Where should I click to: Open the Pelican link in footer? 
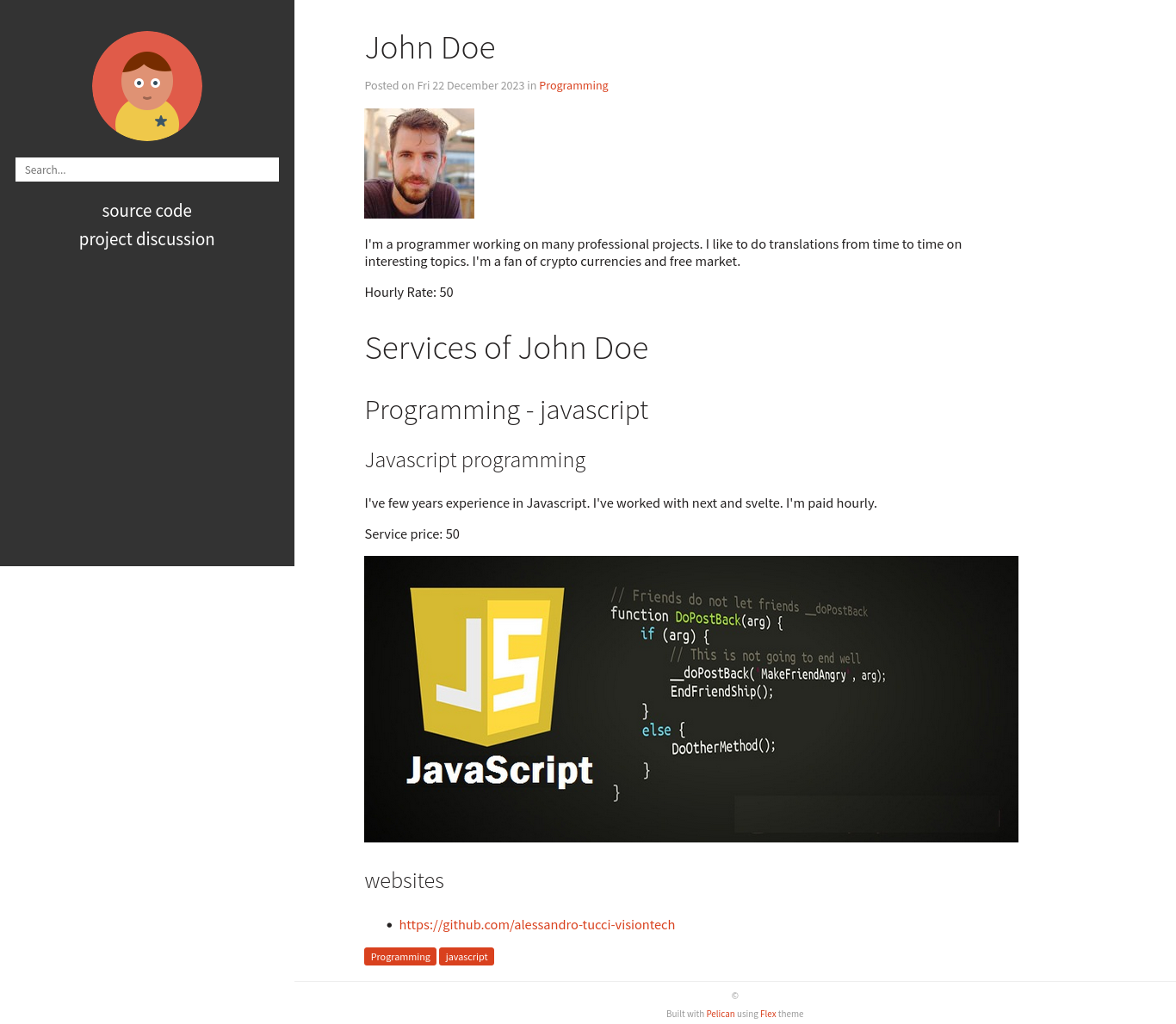tap(721, 1014)
